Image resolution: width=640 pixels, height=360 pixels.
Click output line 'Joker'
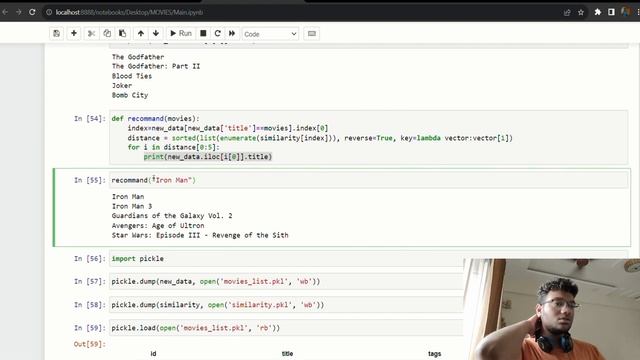[x=122, y=86]
